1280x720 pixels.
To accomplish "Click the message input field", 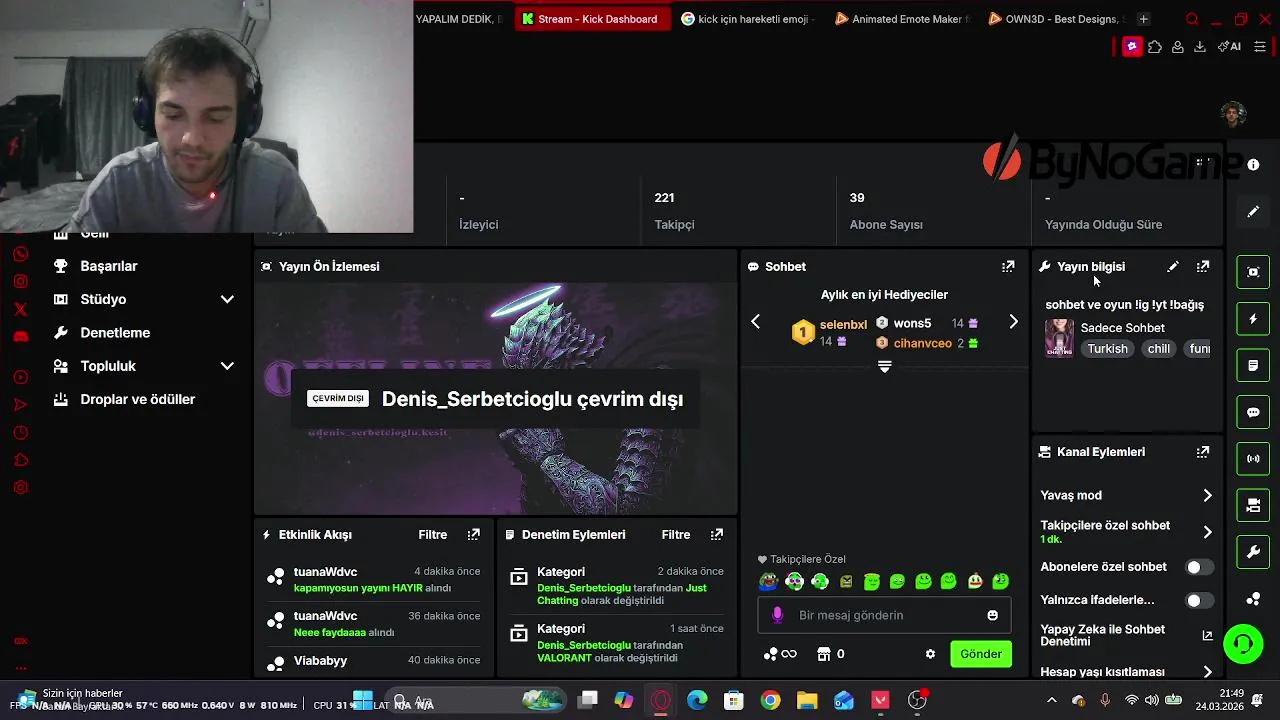I will click(885, 615).
